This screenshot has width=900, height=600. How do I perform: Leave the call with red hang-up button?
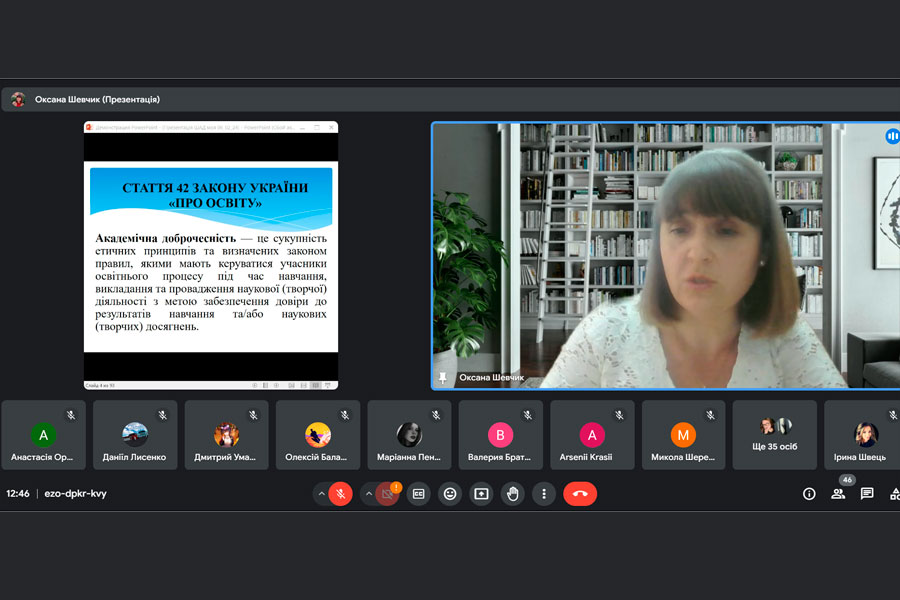coord(580,493)
